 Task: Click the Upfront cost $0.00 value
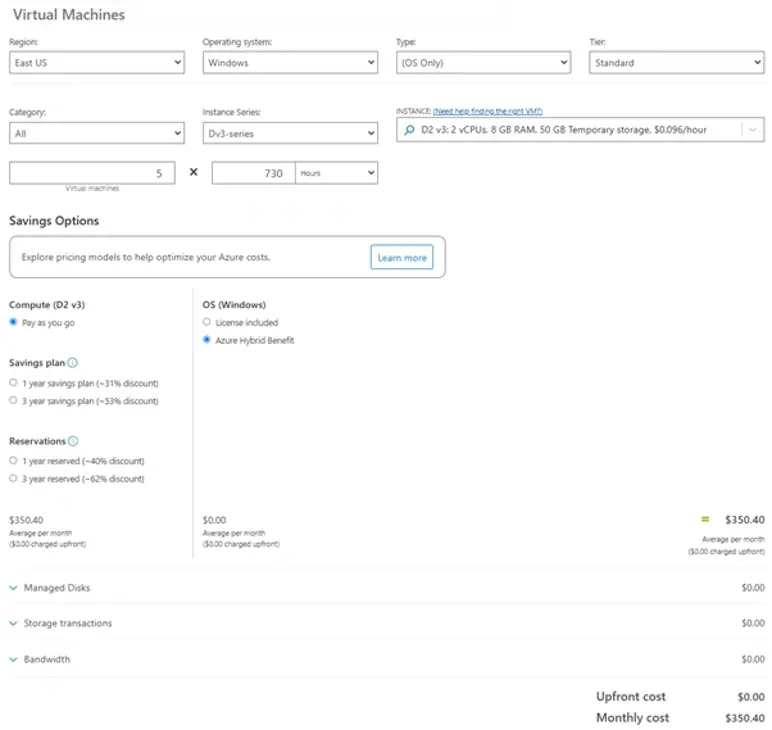751,697
